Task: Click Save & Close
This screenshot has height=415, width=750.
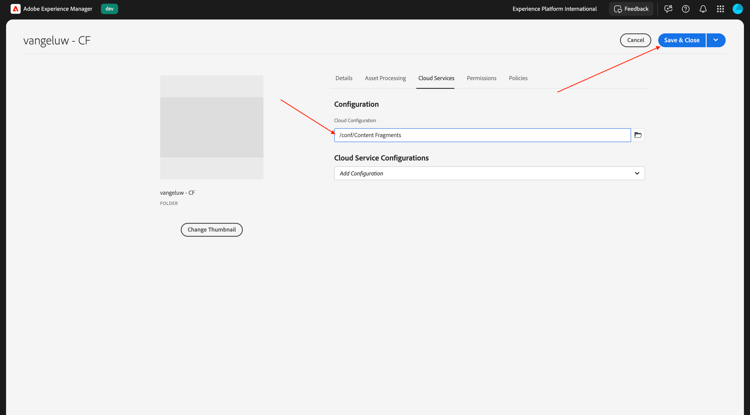Action: point(682,40)
